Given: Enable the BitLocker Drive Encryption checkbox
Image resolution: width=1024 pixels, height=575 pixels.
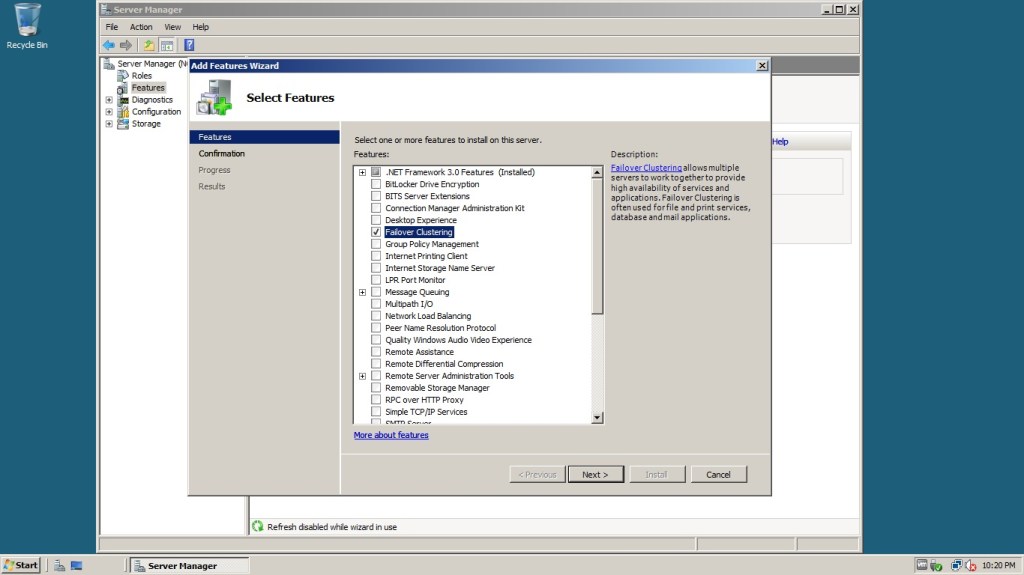Looking at the screenshot, I should 376,184.
